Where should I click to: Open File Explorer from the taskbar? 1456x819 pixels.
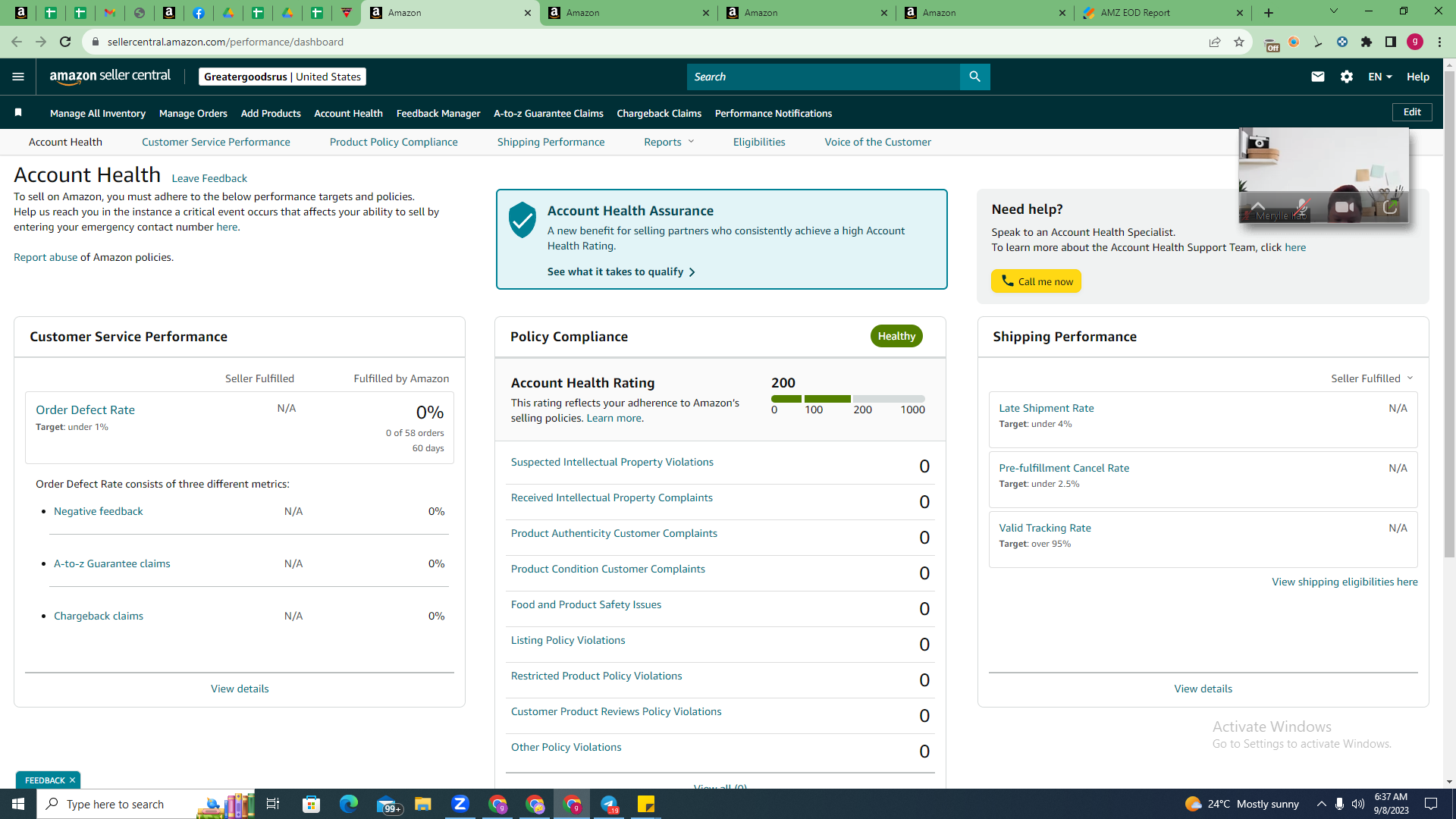(x=422, y=804)
